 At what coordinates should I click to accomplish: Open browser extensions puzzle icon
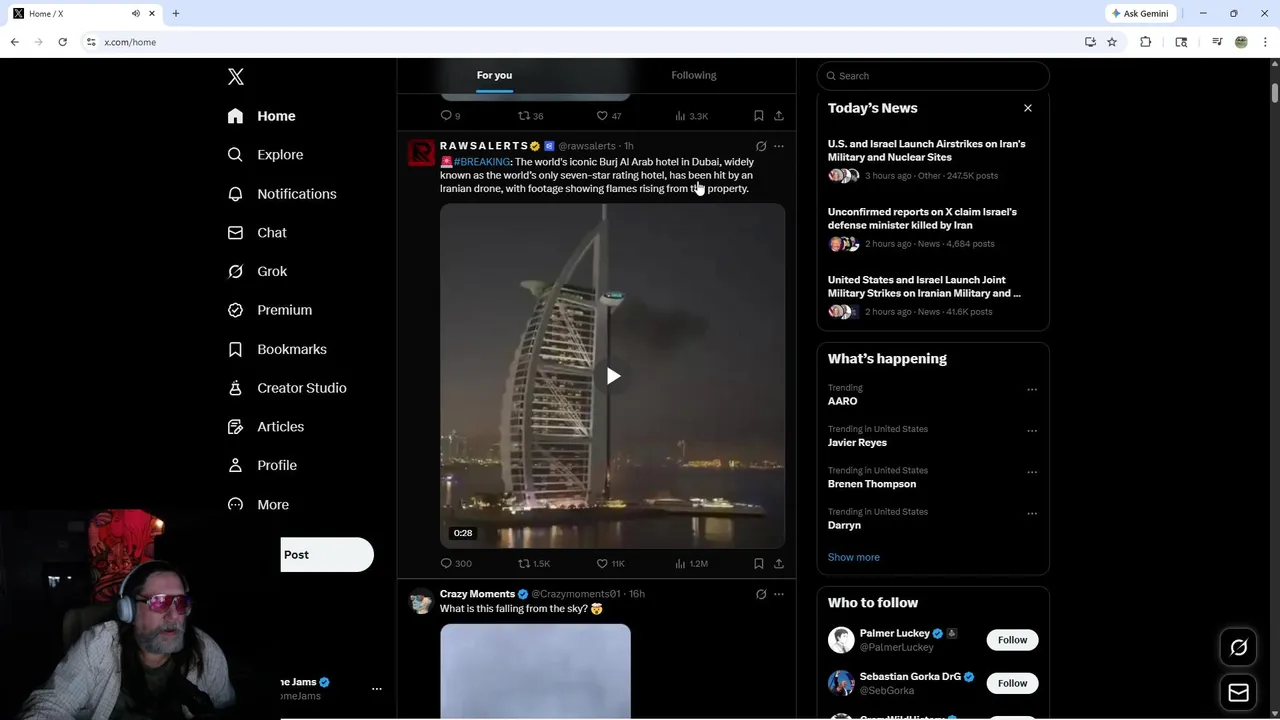1146,42
